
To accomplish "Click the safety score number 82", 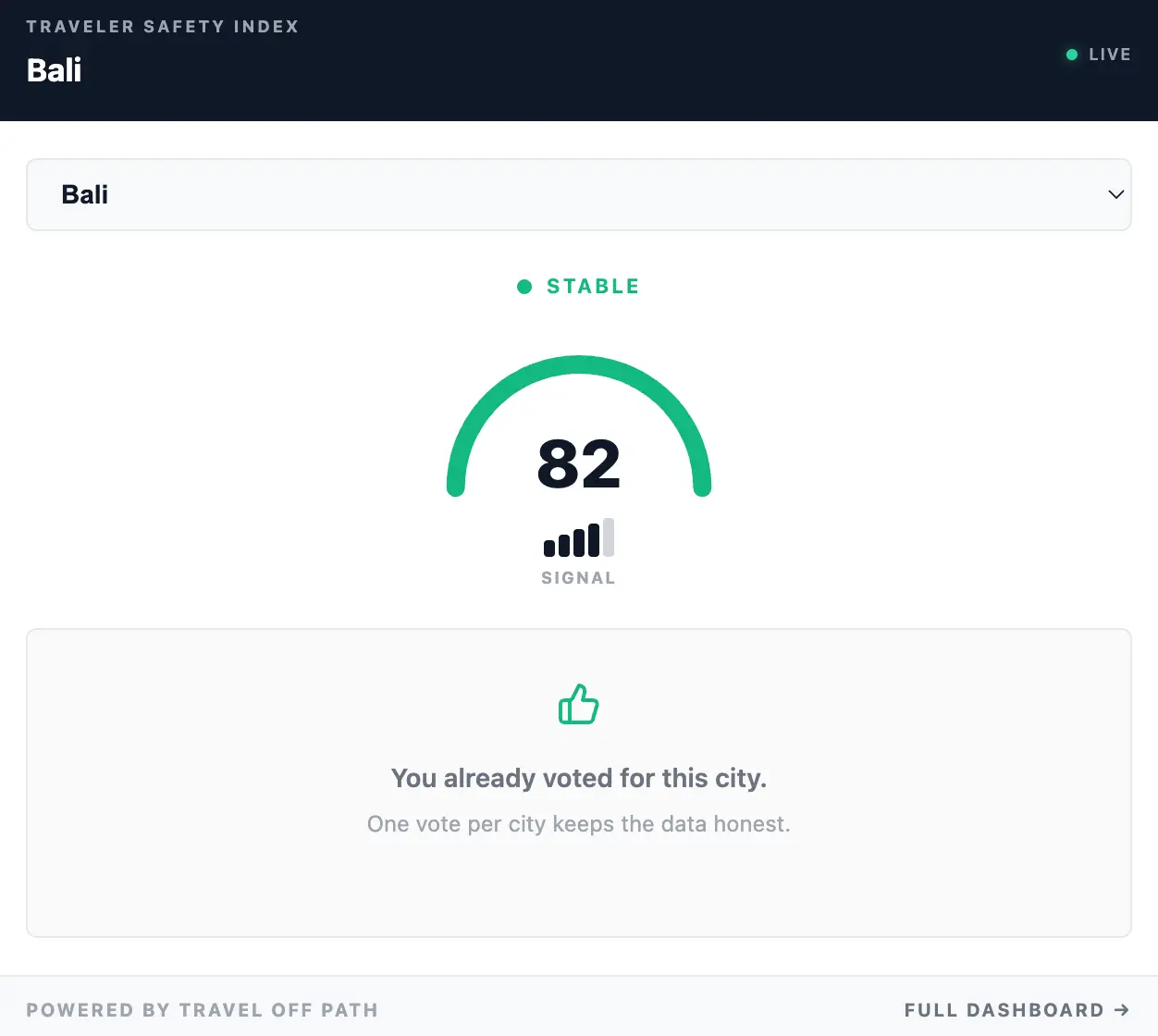I will tap(578, 463).
